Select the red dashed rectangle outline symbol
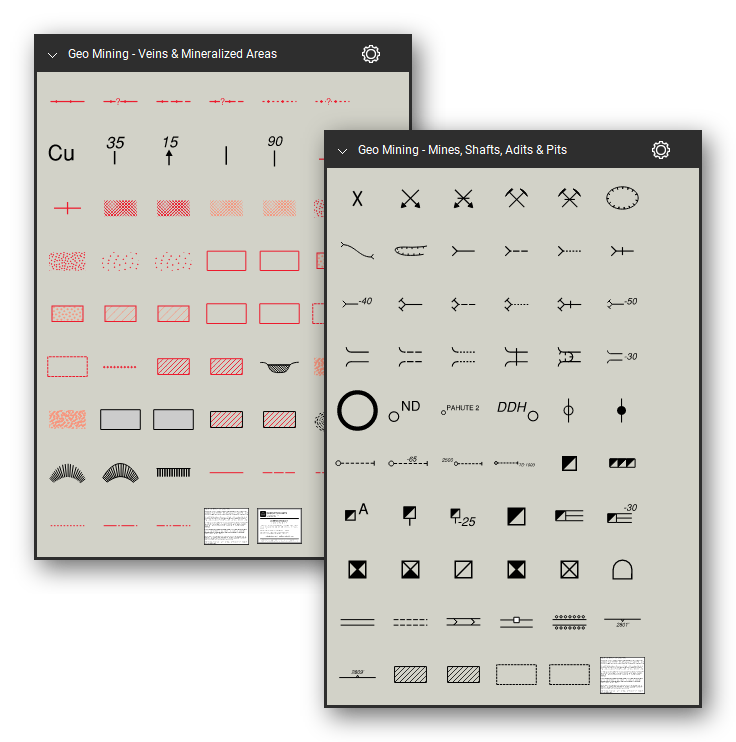The height and width of the screenshot is (742, 736). [67, 366]
